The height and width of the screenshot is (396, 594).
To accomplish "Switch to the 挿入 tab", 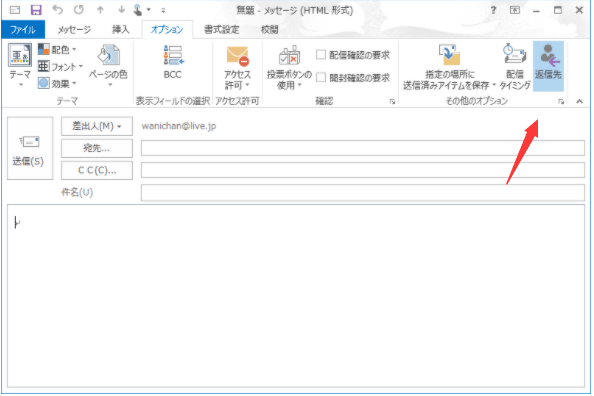I will coord(121,30).
